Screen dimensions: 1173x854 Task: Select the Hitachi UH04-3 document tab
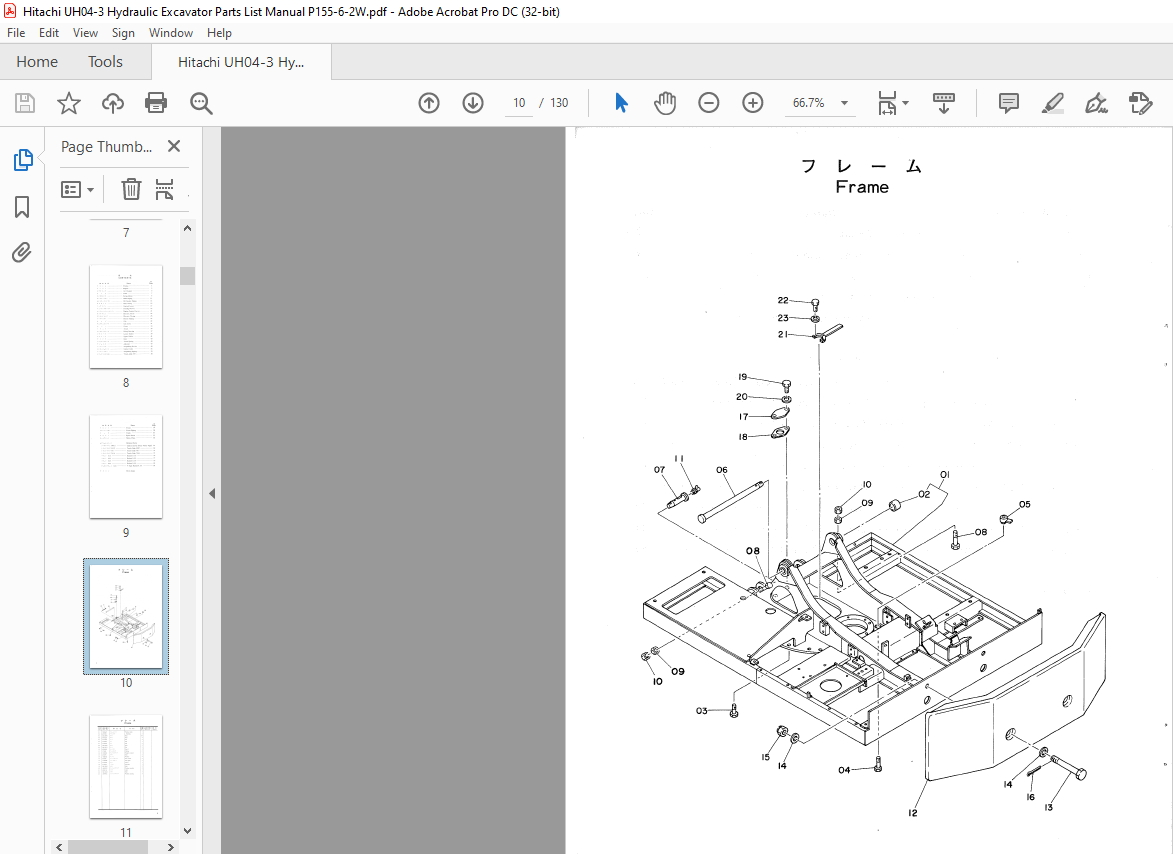pos(241,62)
